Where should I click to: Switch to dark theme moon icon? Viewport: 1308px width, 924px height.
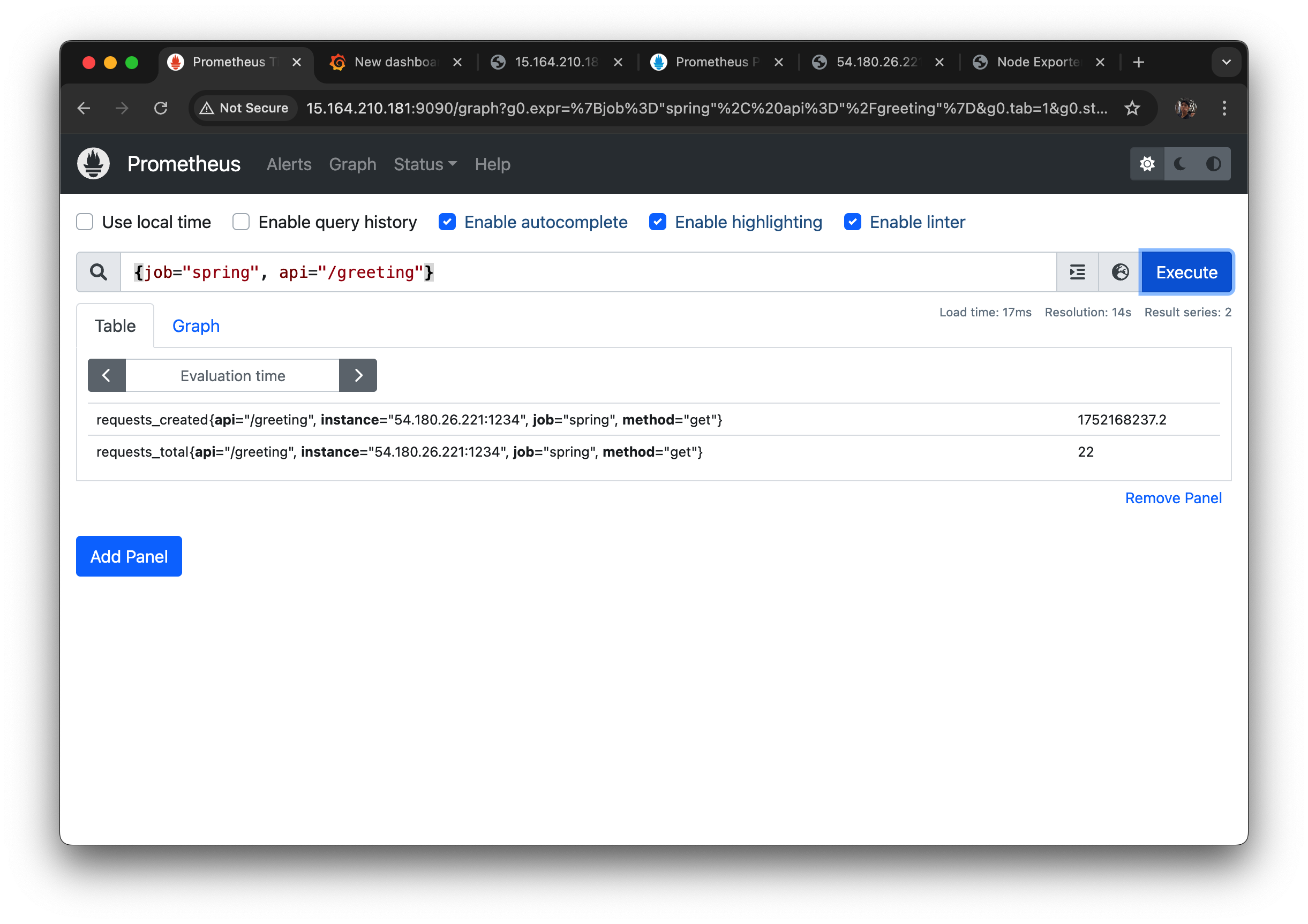point(1180,164)
